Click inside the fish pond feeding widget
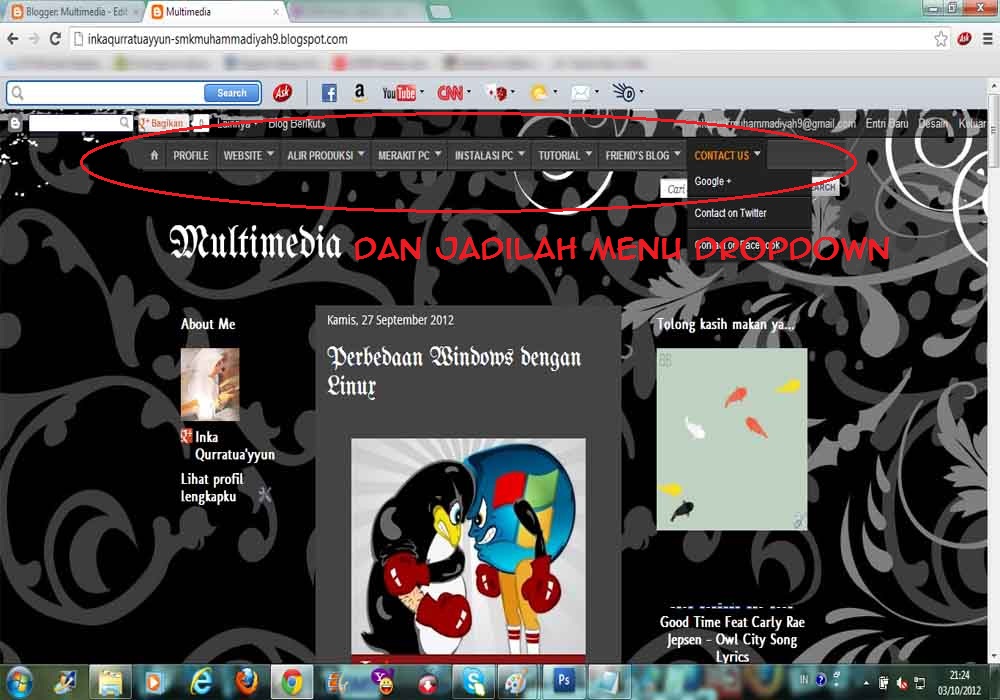The height and width of the screenshot is (700, 1000). click(x=732, y=439)
